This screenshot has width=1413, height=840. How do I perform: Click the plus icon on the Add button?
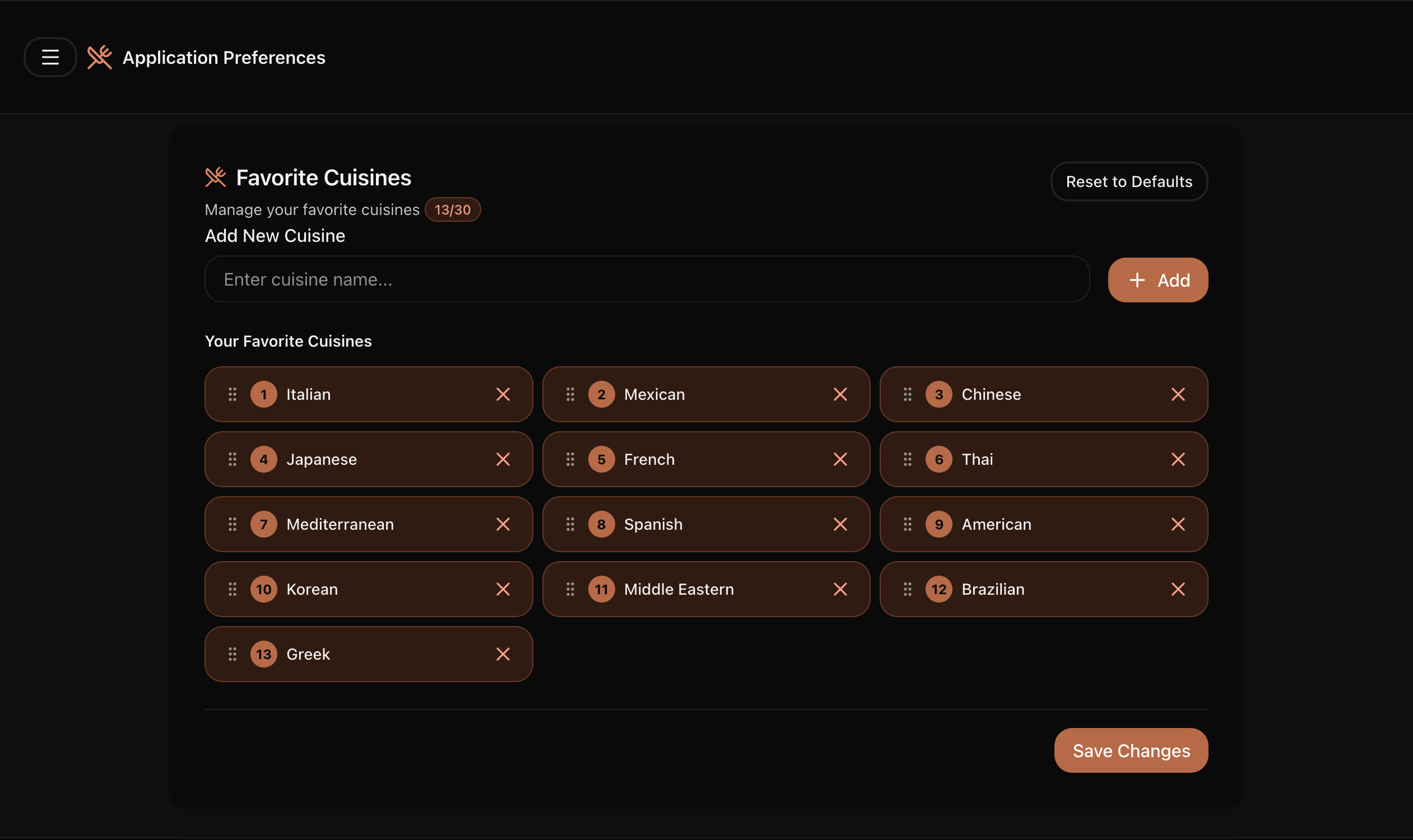[1137, 279]
